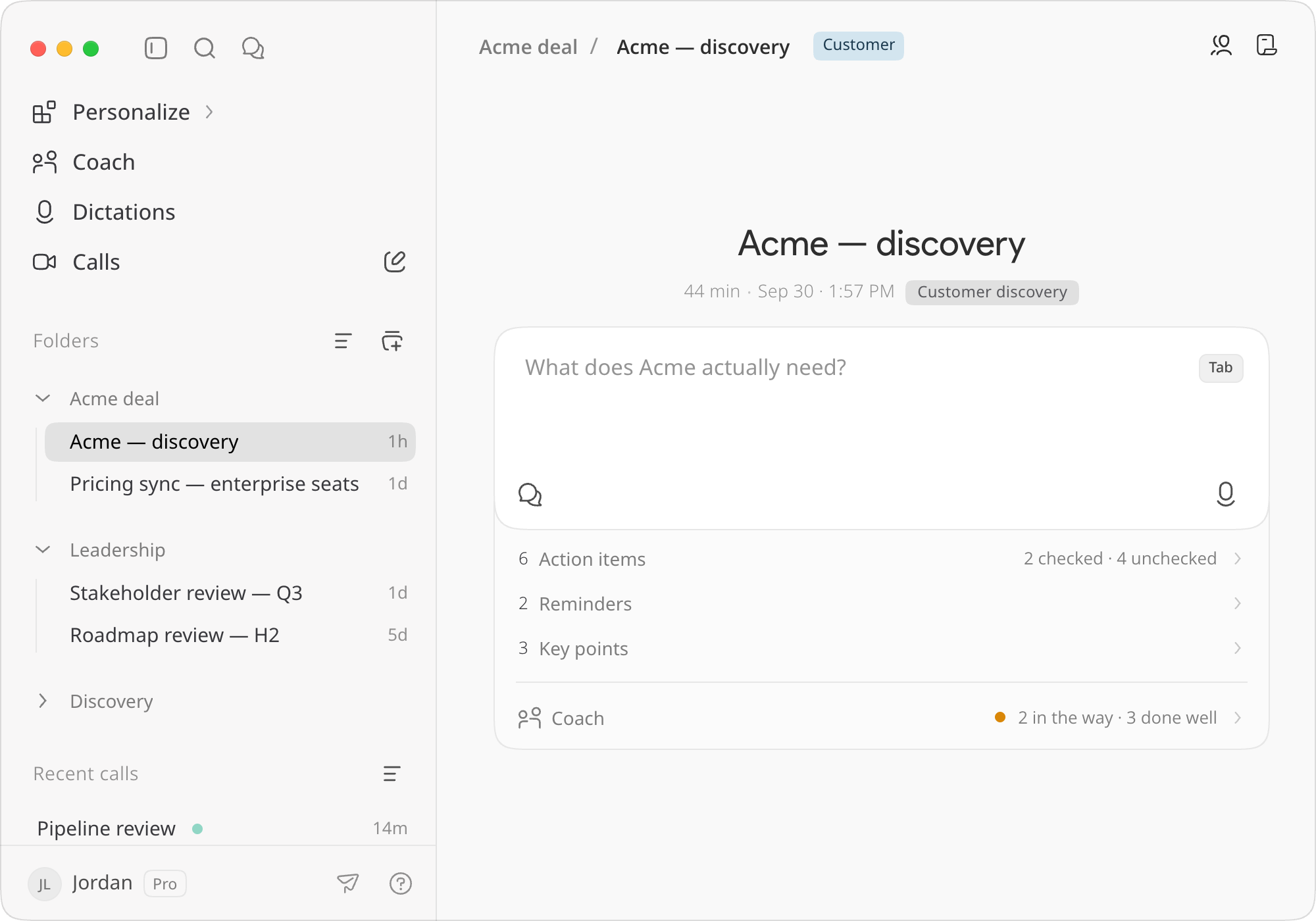This screenshot has height=921, width=1316.
Task: Expand the Action items row
Action: pyautogui.click(x=882, y=559)
